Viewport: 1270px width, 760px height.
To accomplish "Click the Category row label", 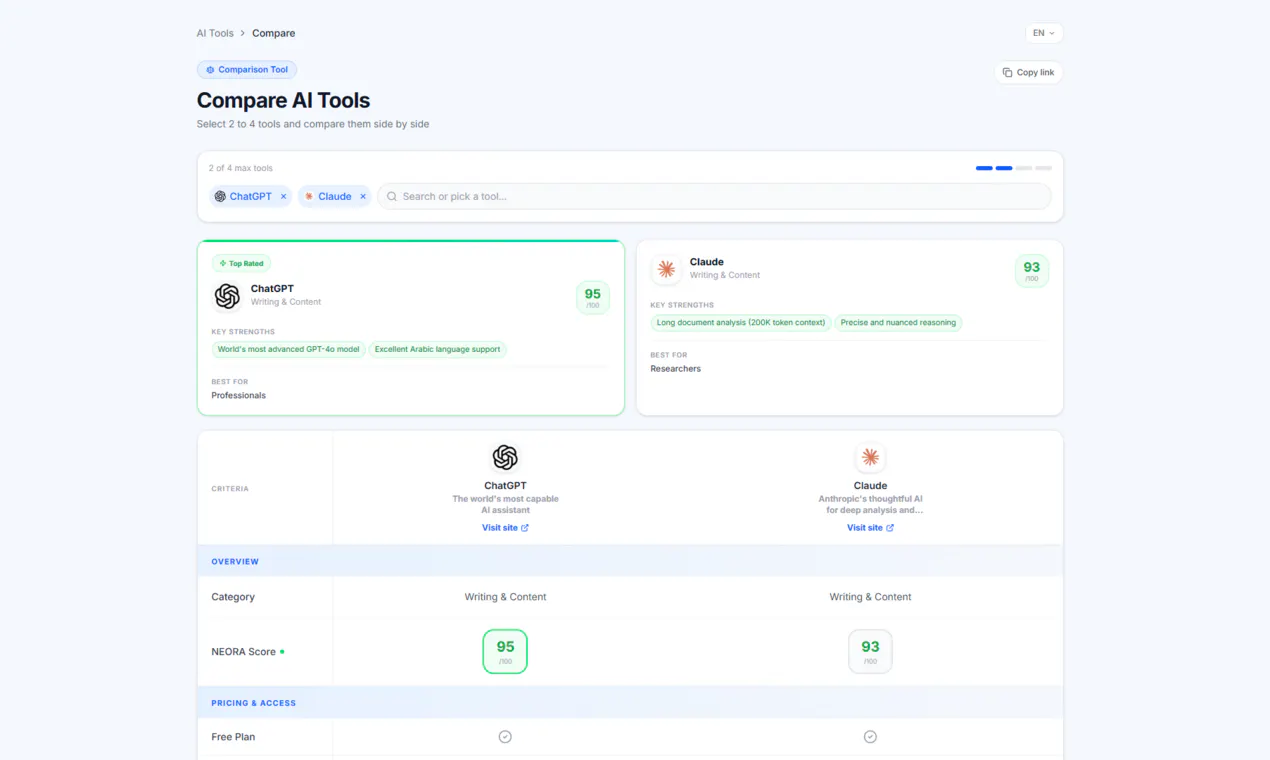I will [x=233, y=596].
